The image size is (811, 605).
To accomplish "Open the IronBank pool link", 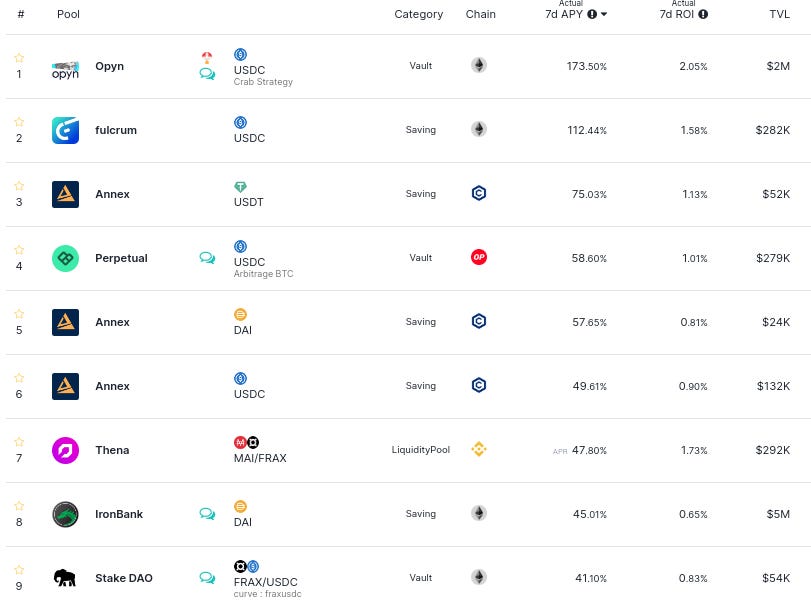I will [119, 515].
